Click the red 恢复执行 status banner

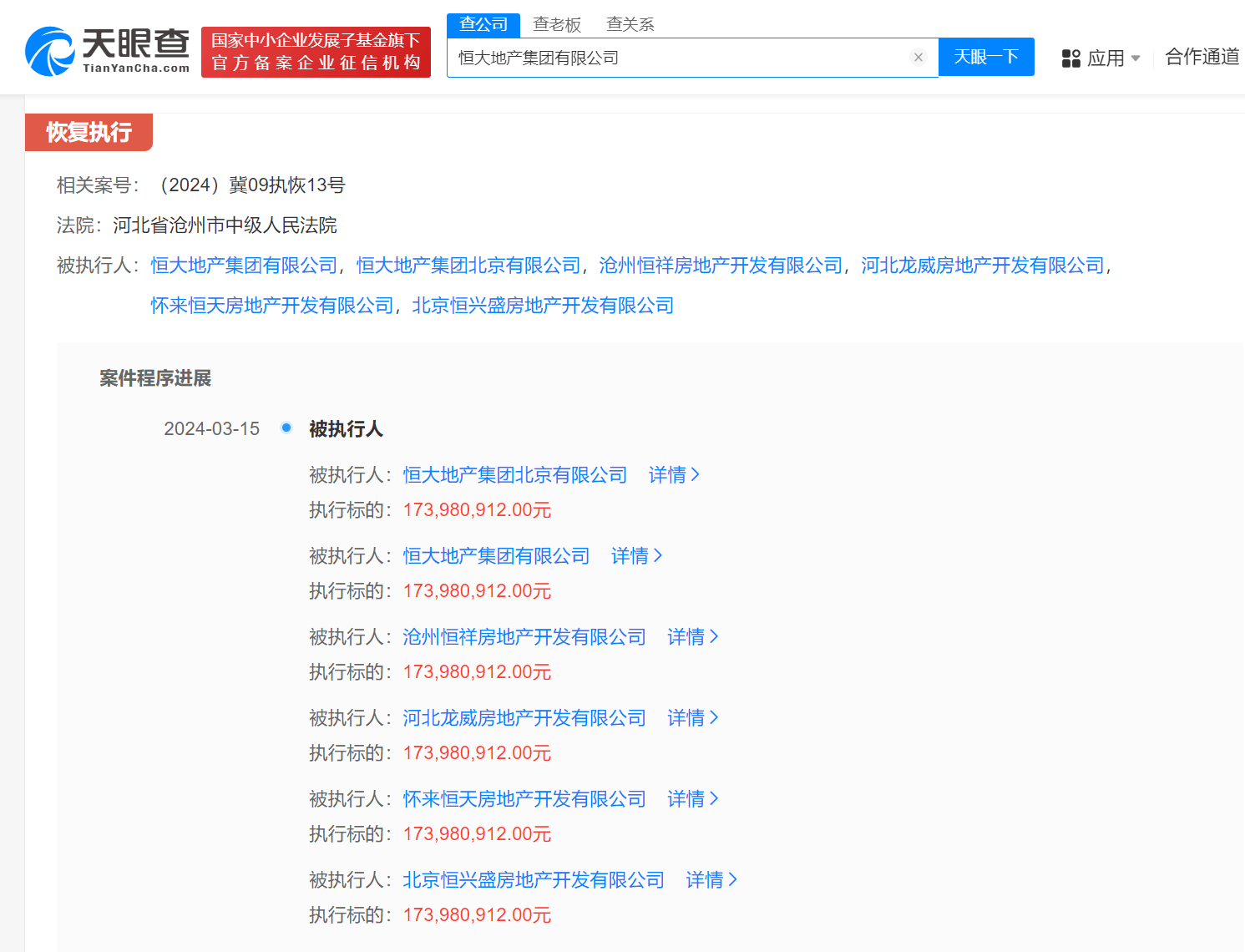coord(89,132)
